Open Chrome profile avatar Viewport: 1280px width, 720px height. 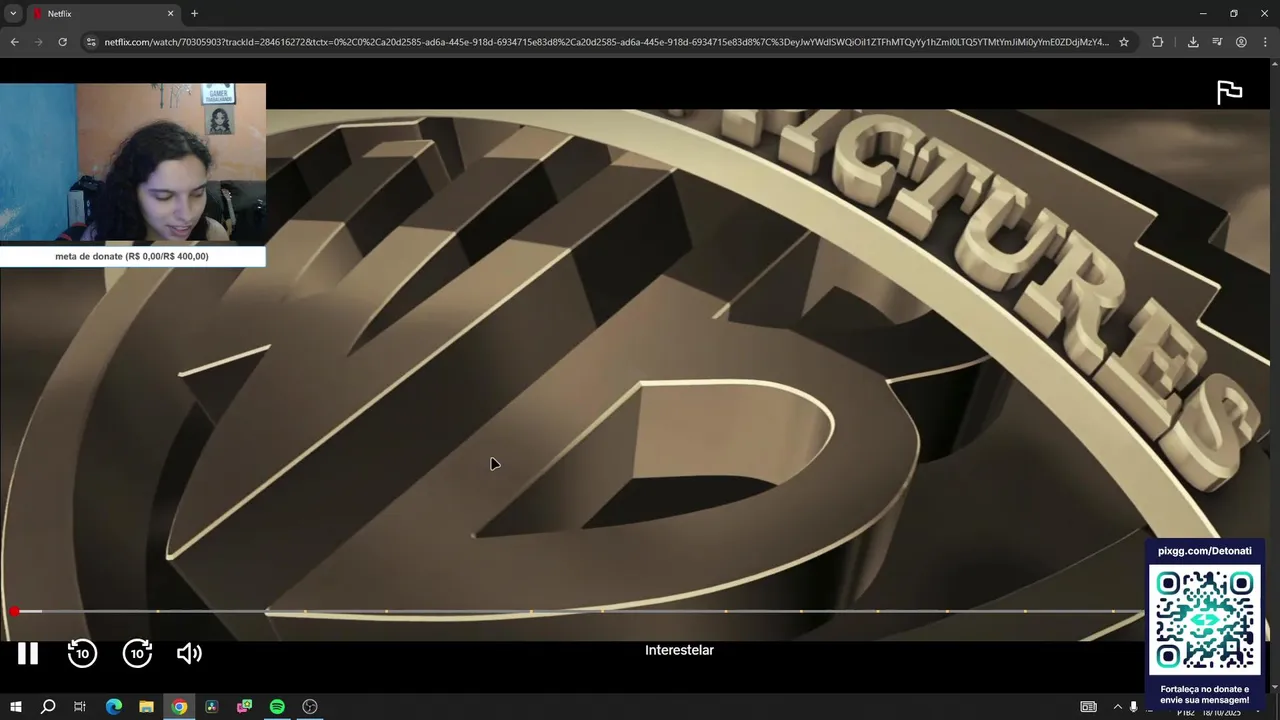(1241, 42)
